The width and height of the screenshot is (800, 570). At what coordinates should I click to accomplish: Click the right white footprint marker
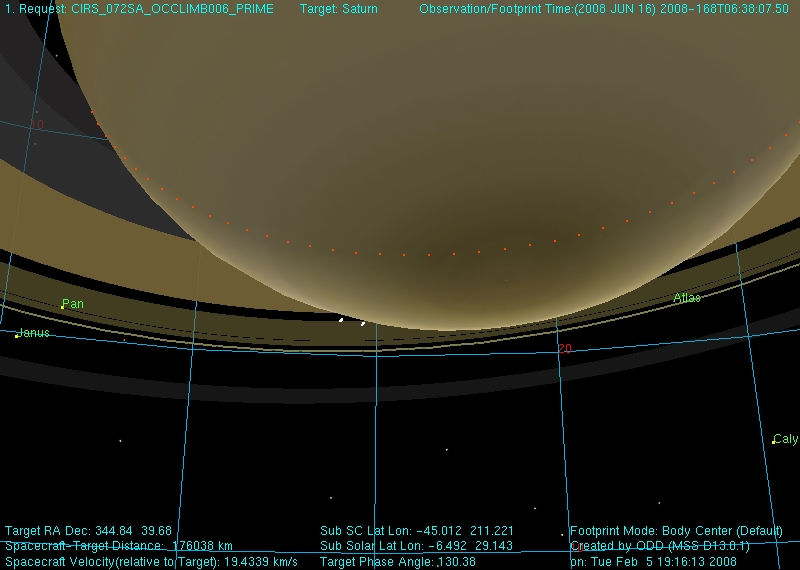point(363,323)
